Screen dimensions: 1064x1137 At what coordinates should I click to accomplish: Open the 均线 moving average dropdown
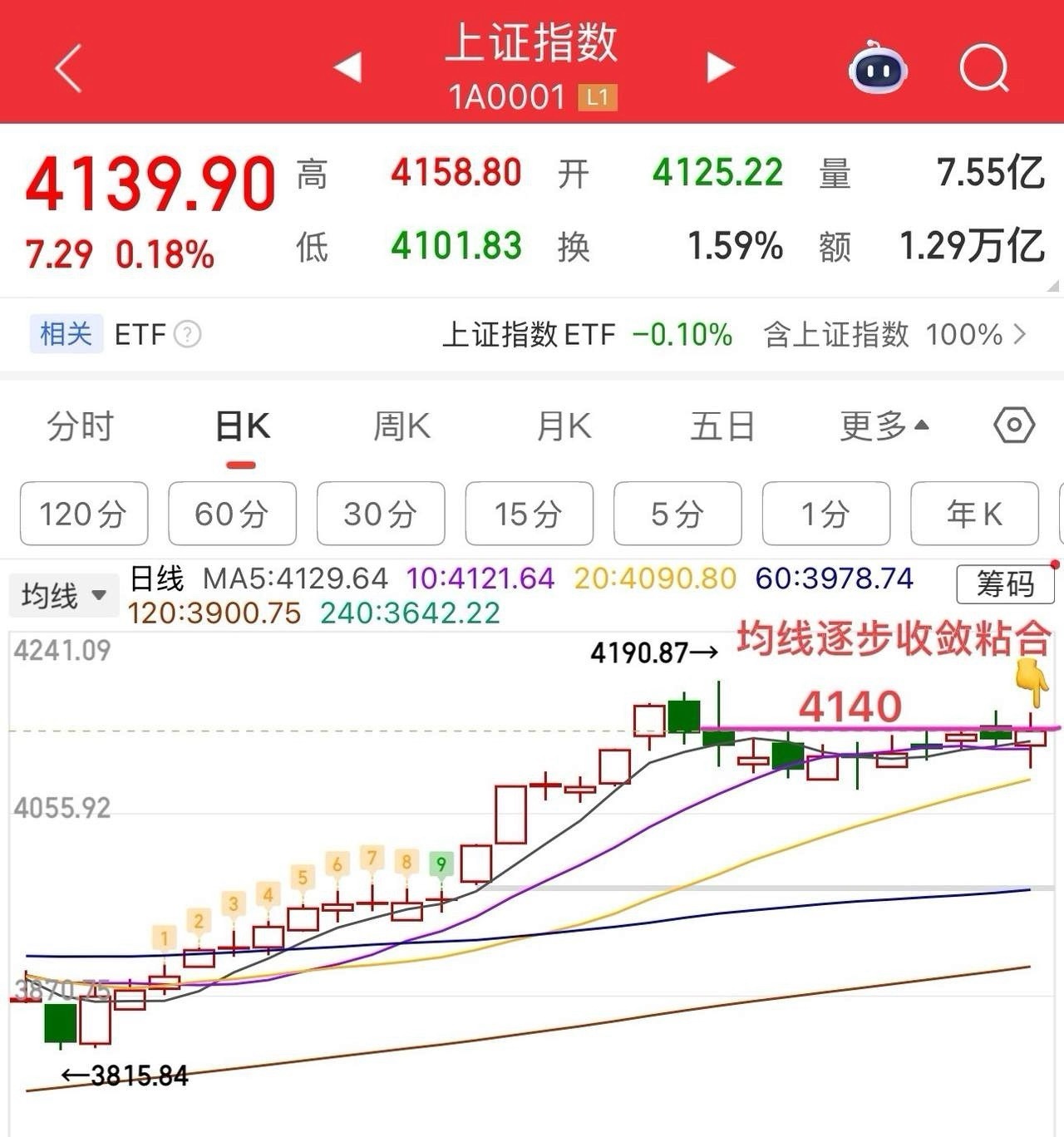tap(63, 593)
